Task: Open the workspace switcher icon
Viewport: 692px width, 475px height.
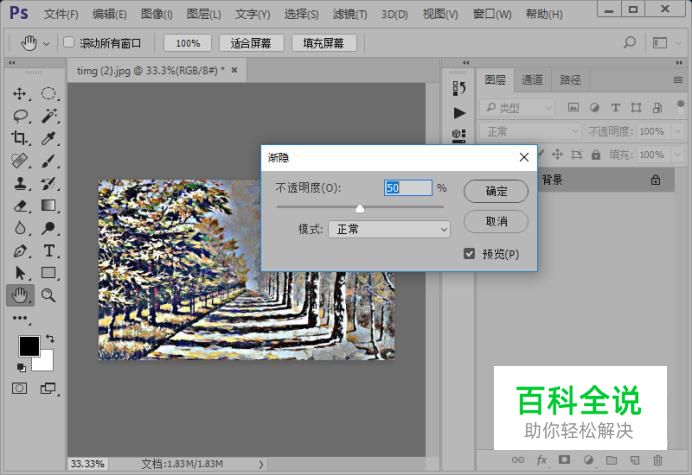Action: click(660, 43)
